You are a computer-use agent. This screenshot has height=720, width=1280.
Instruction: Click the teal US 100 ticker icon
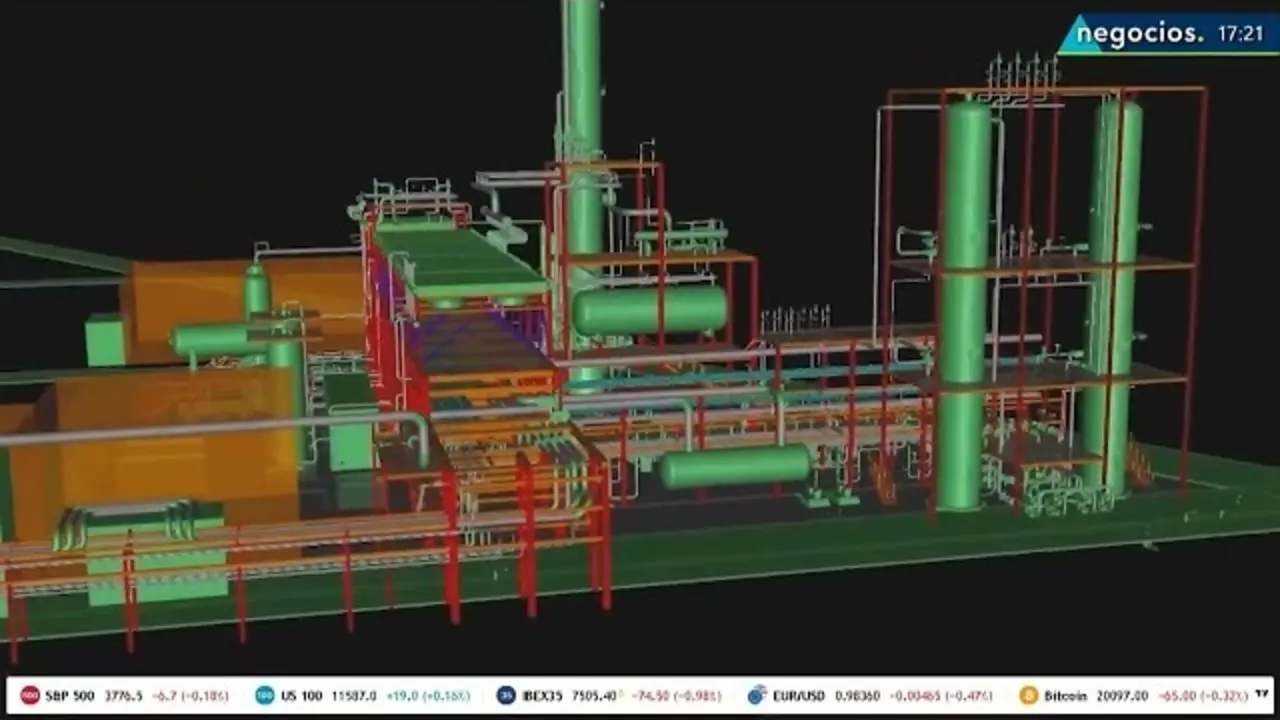point(264,695)
